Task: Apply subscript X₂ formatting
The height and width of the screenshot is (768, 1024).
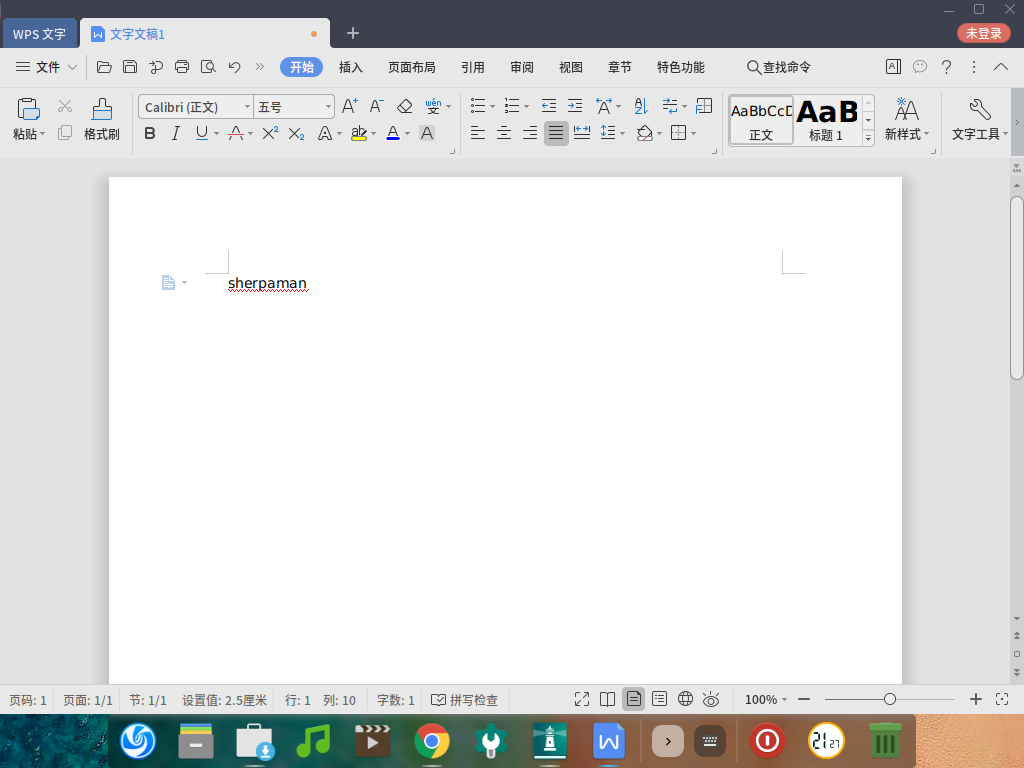Action: [x=296, y=133]
